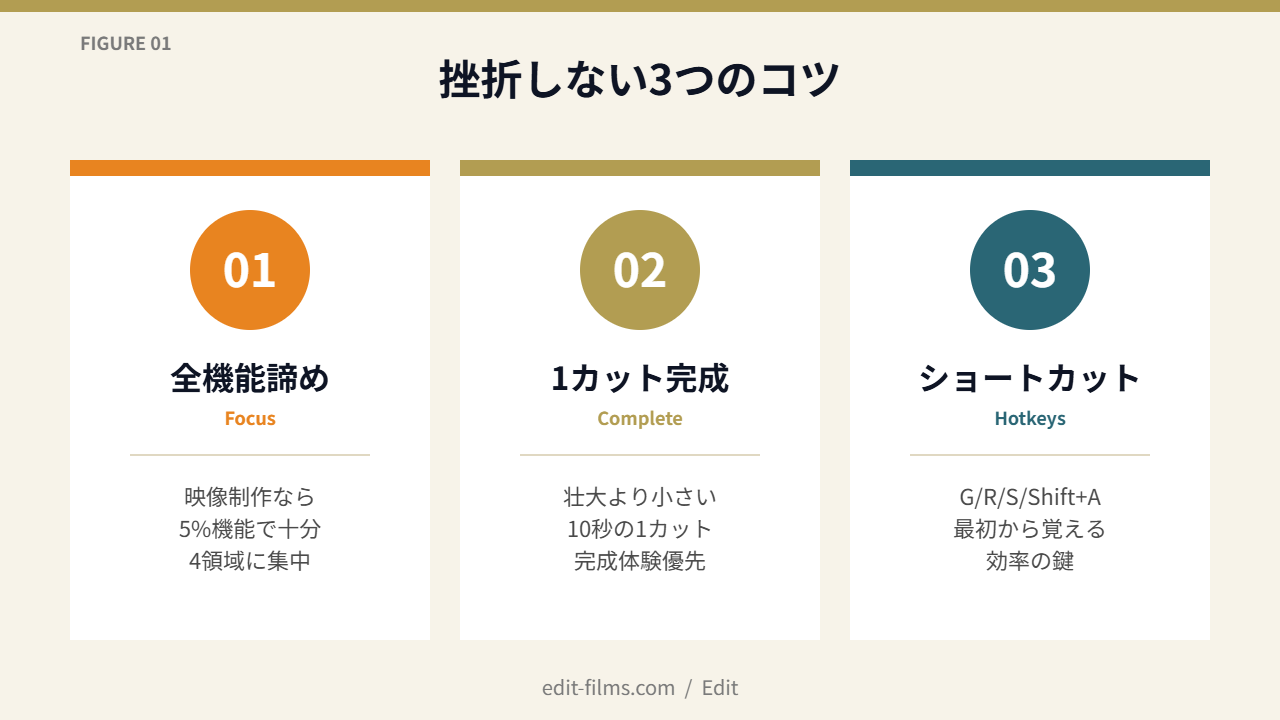The image size is (1280, 720).
Task: Click the Edit text in the footer
Action: pyautogui.click(x=720, y=688)
